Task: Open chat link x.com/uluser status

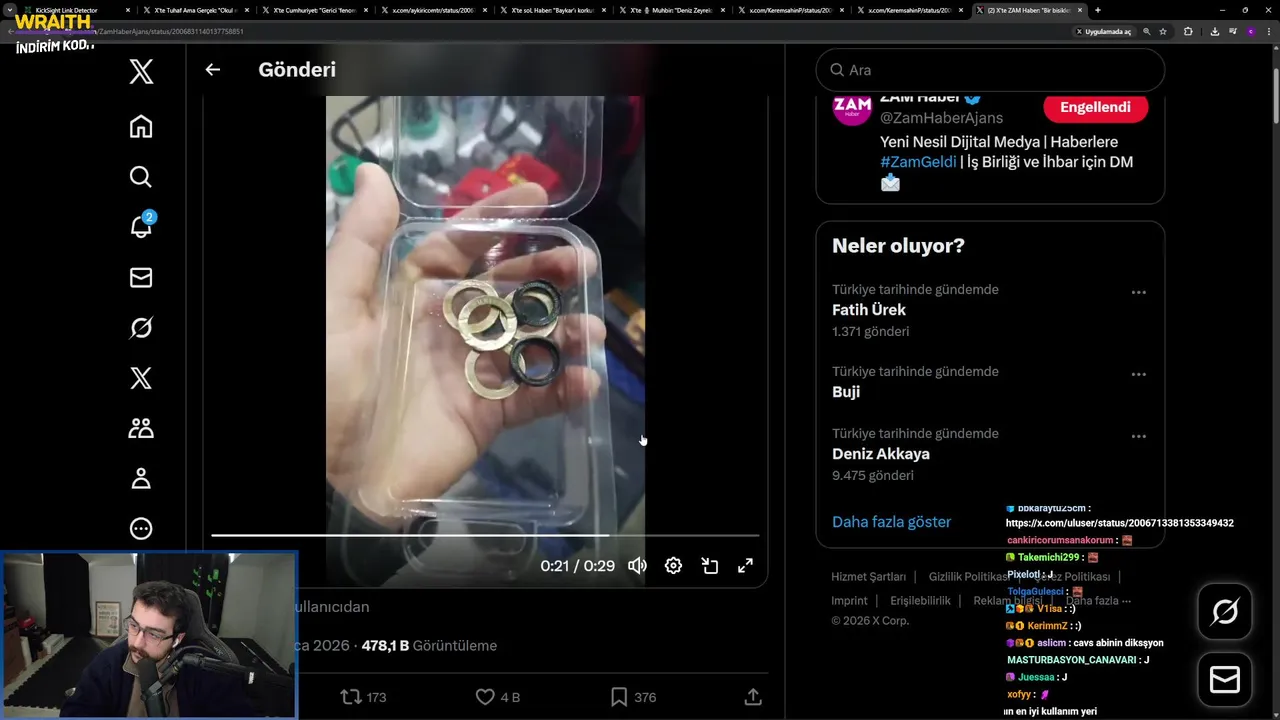Action: tap(1119, 523)
